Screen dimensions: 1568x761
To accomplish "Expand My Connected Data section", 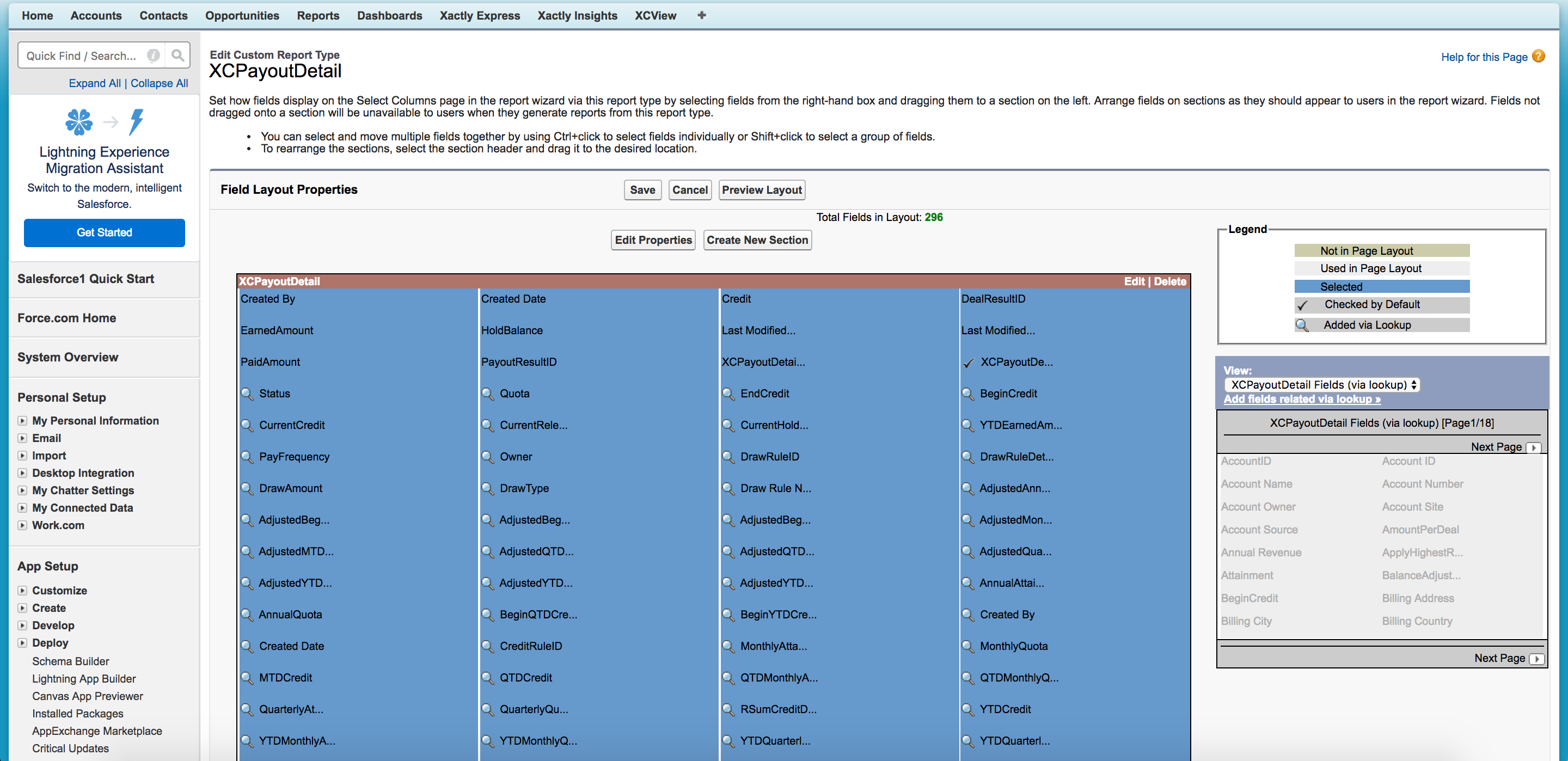I will [x=22, y=508].
